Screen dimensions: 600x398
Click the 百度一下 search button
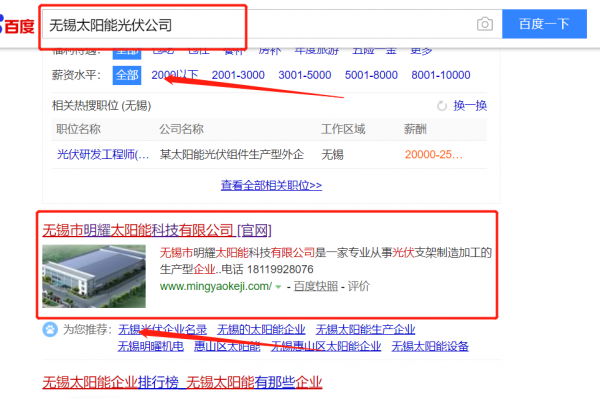544,24
